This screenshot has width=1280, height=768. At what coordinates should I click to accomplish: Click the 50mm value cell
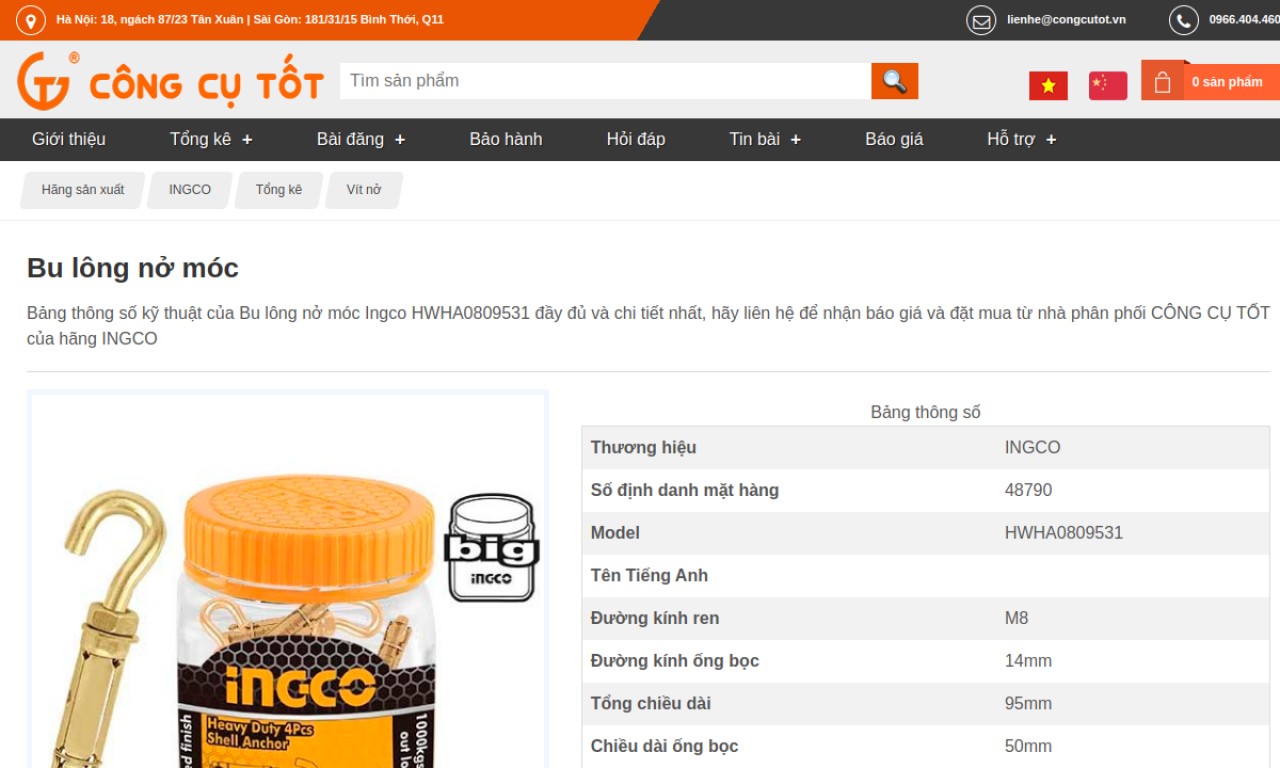click(x=1029, y=747)
